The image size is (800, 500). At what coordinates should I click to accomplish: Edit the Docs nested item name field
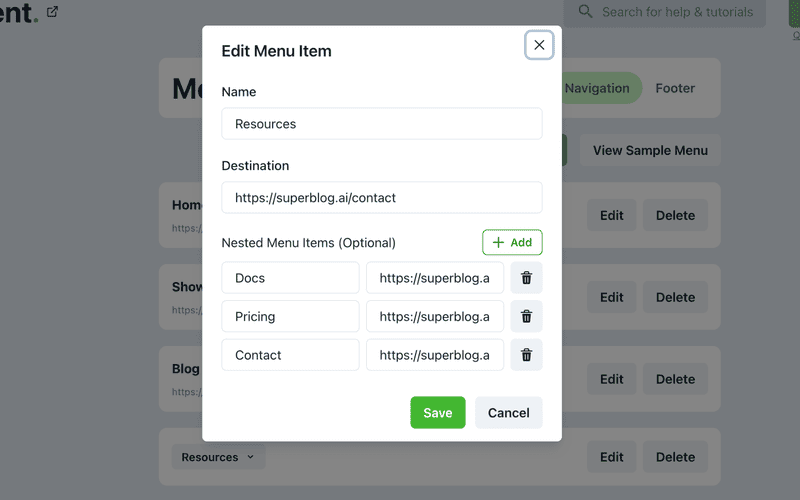[290, 278]
